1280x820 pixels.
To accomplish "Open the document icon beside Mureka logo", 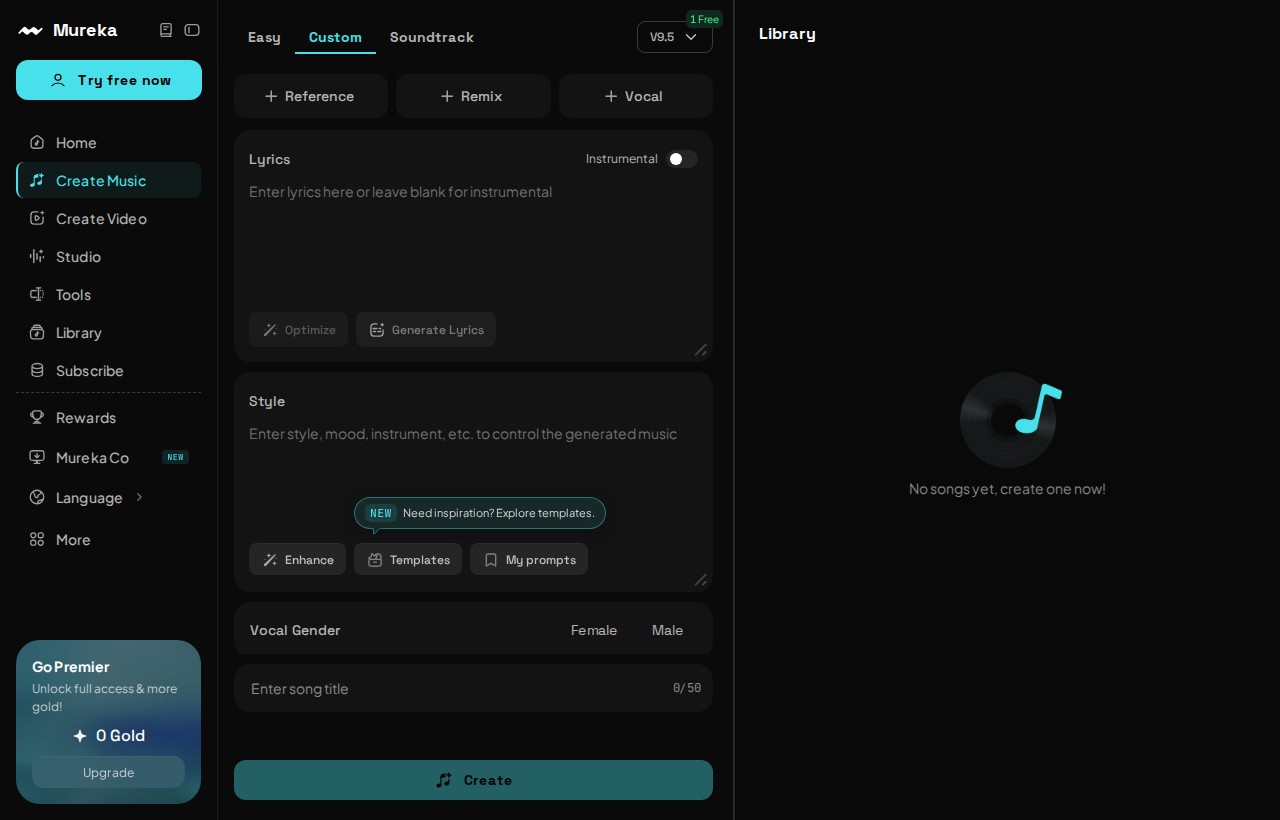I will pyautogui.click(x=166, y=30).
